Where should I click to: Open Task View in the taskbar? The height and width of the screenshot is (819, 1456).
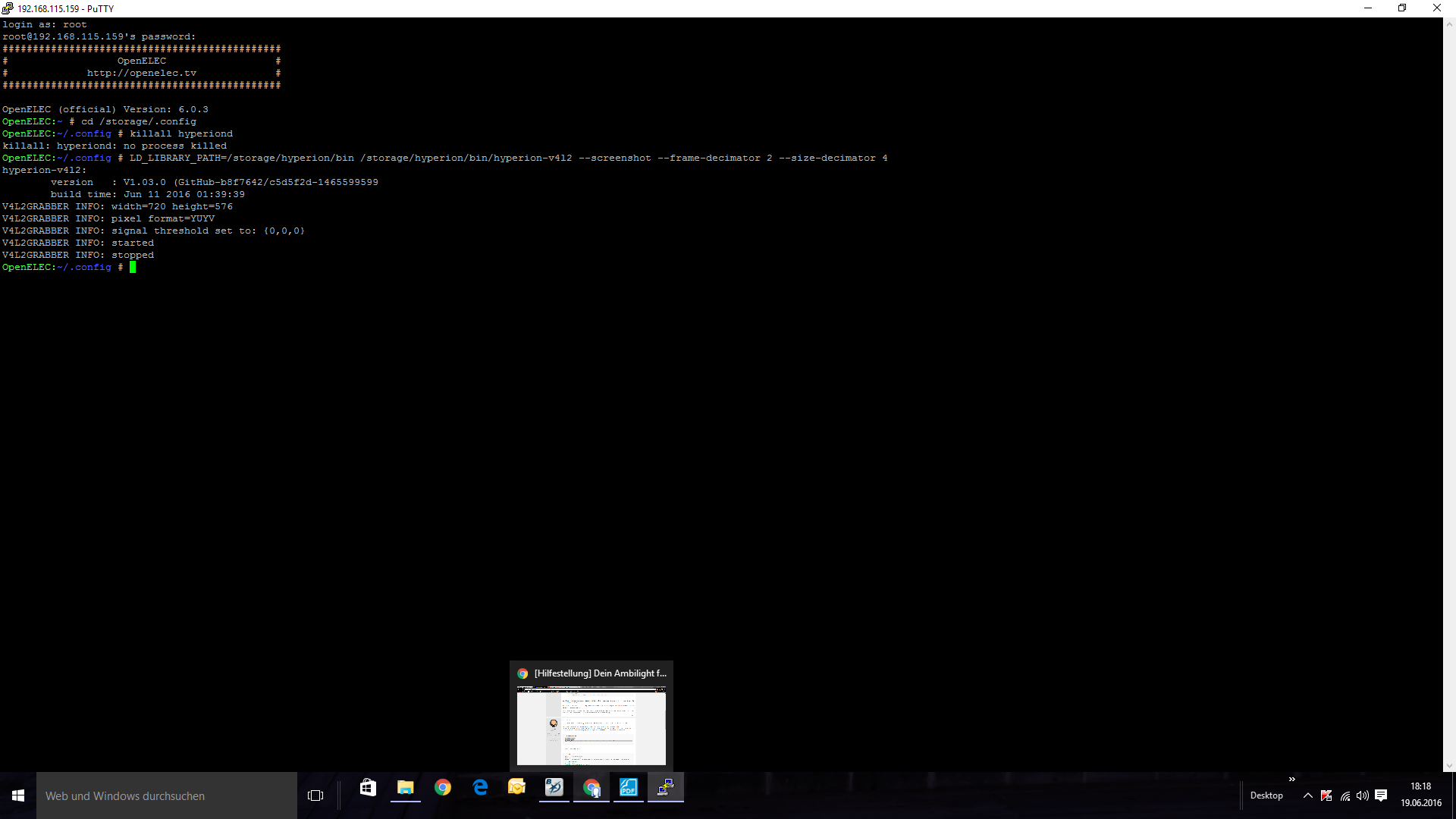[x=315, y=795]
